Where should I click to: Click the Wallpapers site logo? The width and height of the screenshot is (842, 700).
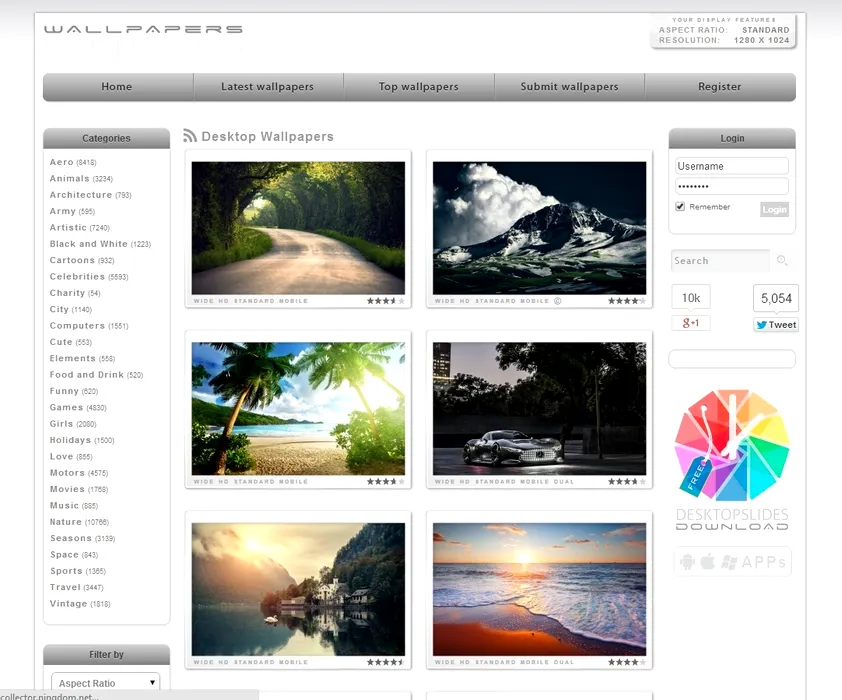143,30
